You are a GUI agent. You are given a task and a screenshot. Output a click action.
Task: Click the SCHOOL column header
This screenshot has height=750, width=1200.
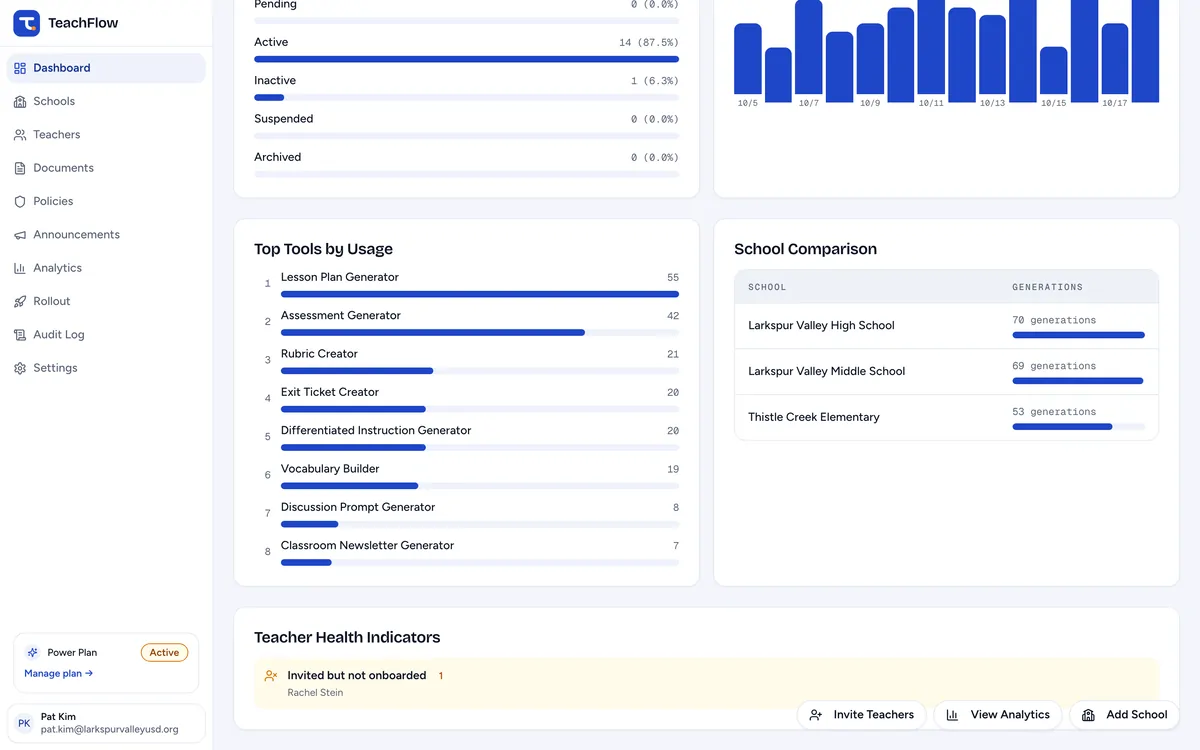tap(767, 287)
